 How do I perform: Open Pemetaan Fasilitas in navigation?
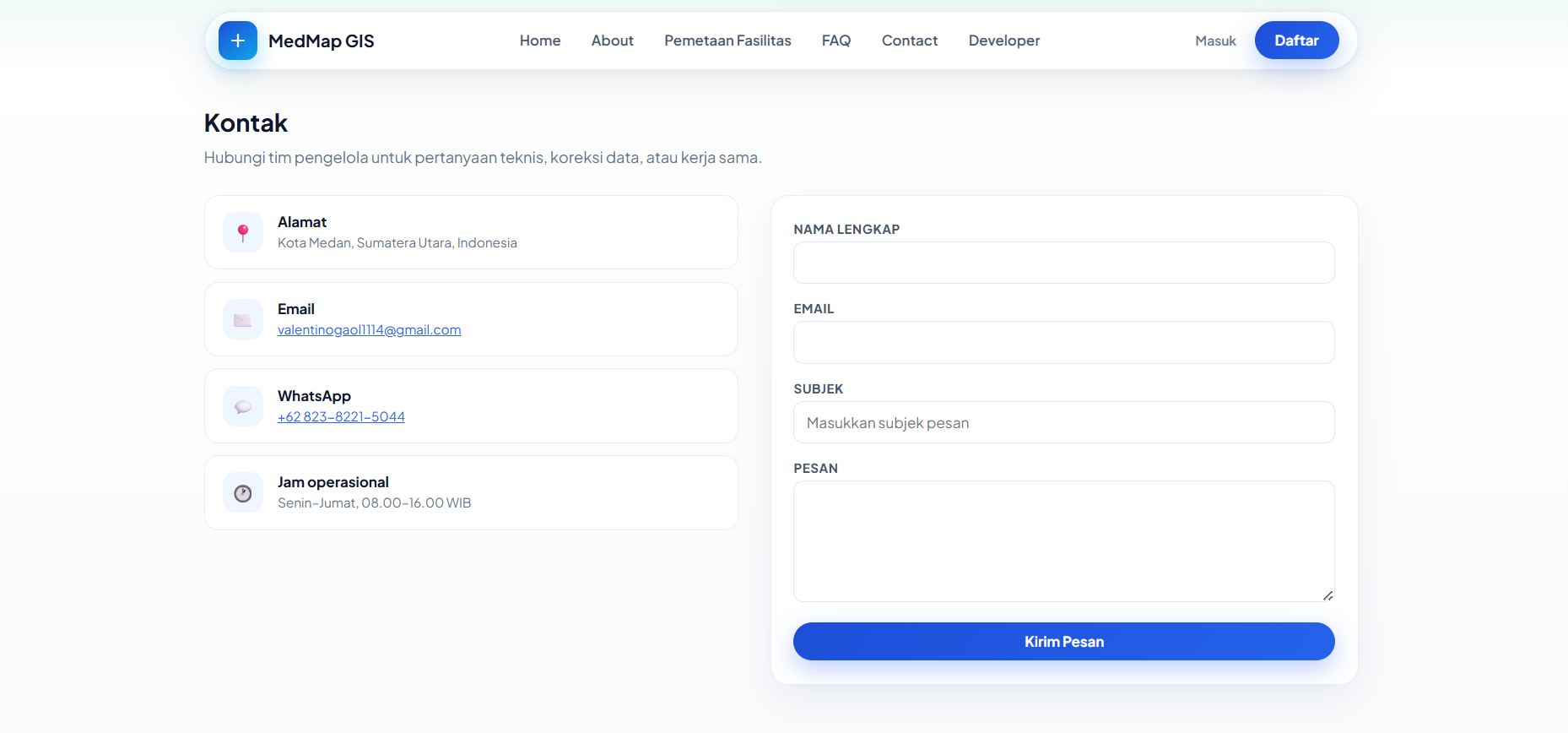click(727, 41)
